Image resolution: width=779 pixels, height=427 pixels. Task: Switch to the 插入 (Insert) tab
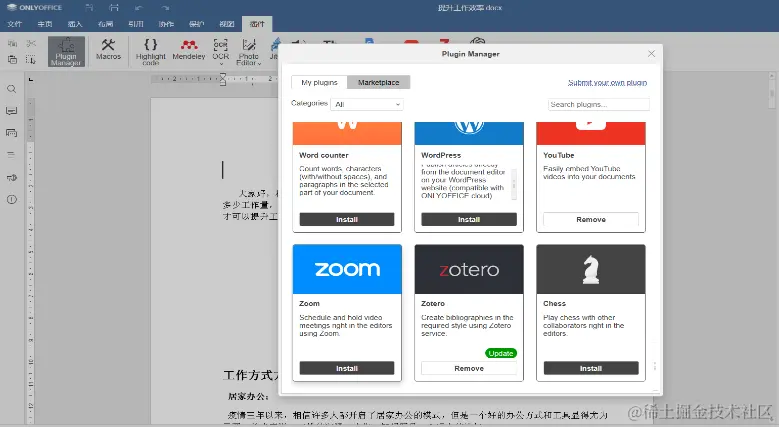75,24
